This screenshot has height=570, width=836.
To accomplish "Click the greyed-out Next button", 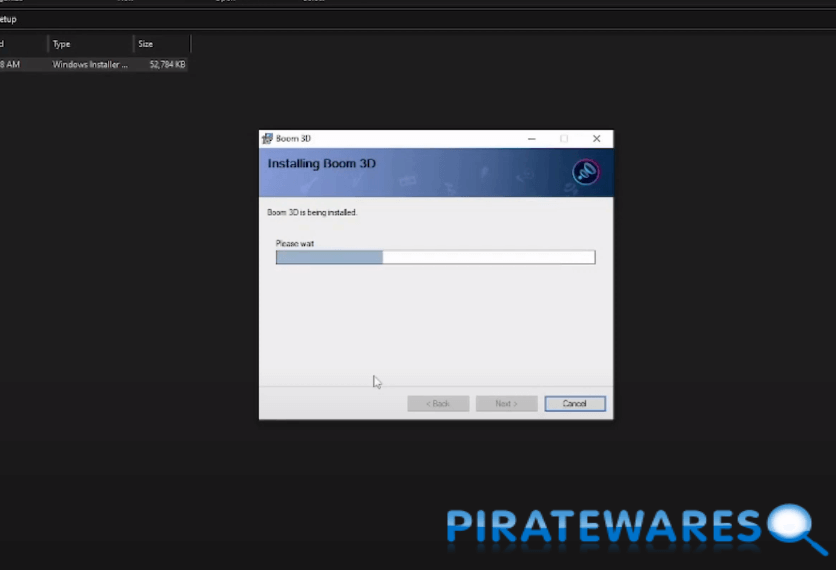I will point(507,404).
